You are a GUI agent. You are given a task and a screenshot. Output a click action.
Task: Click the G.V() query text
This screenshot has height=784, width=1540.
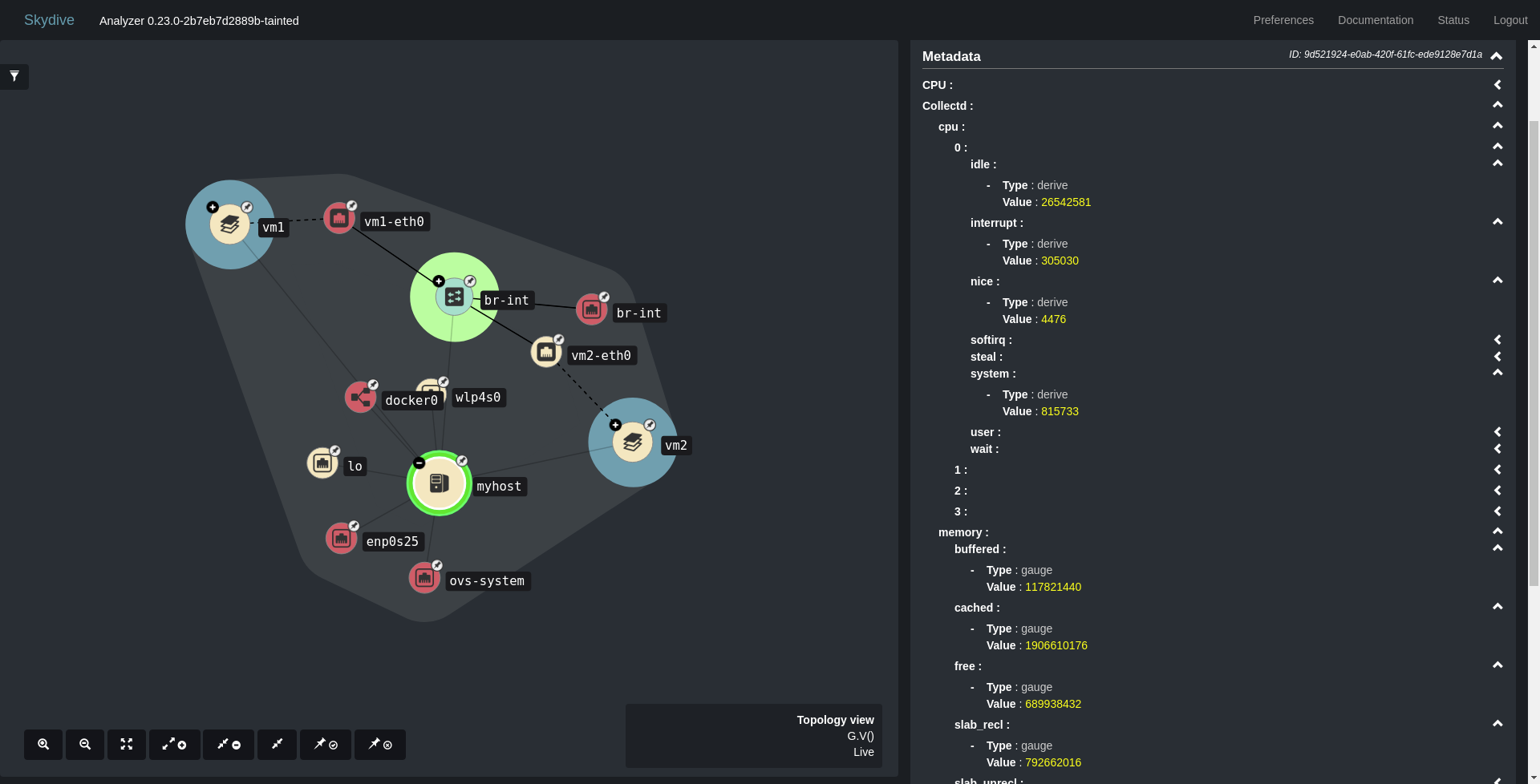[x=861, y=736]
